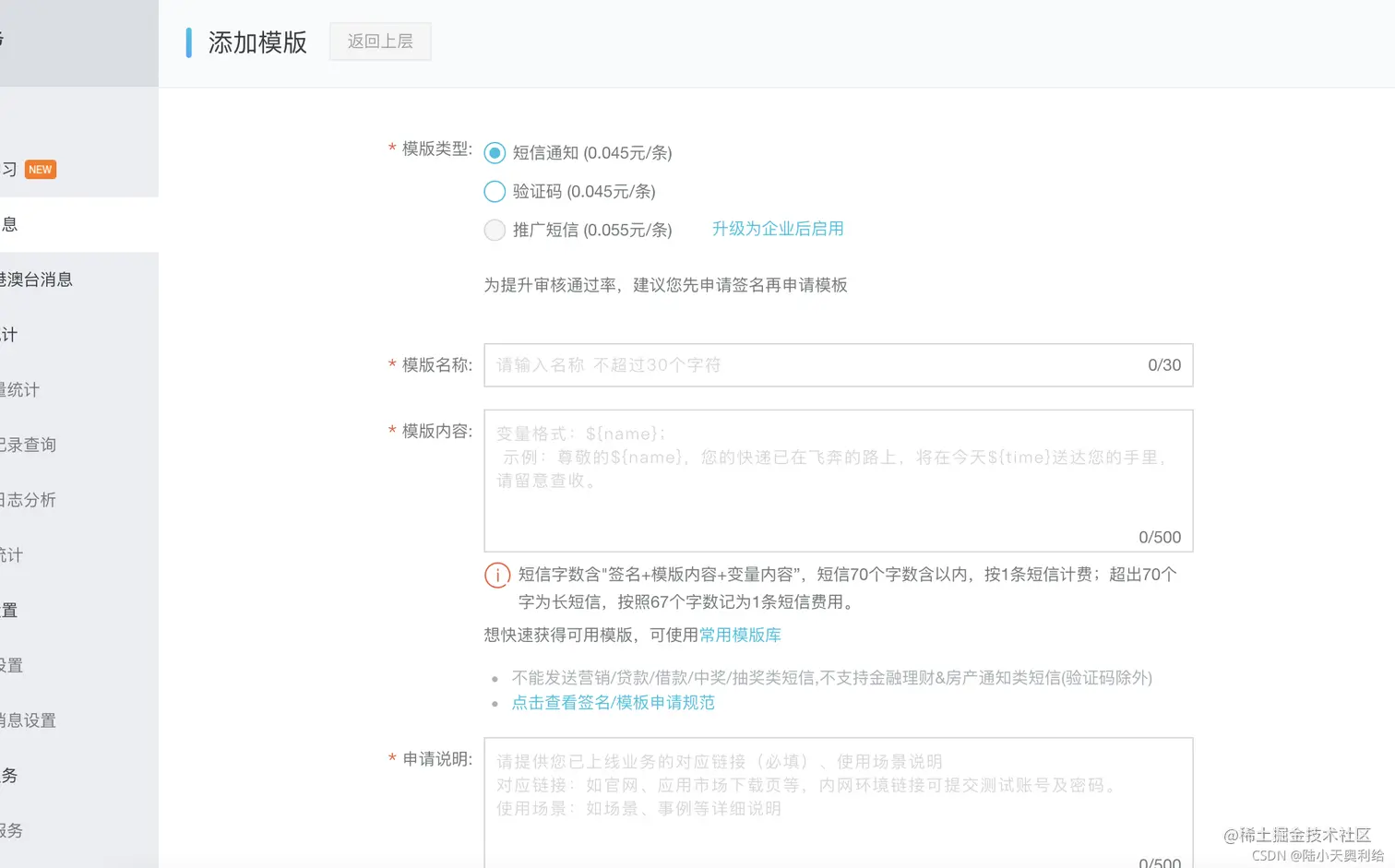Click the 0/30 character counter in the name field

[x=1162, y=364]
